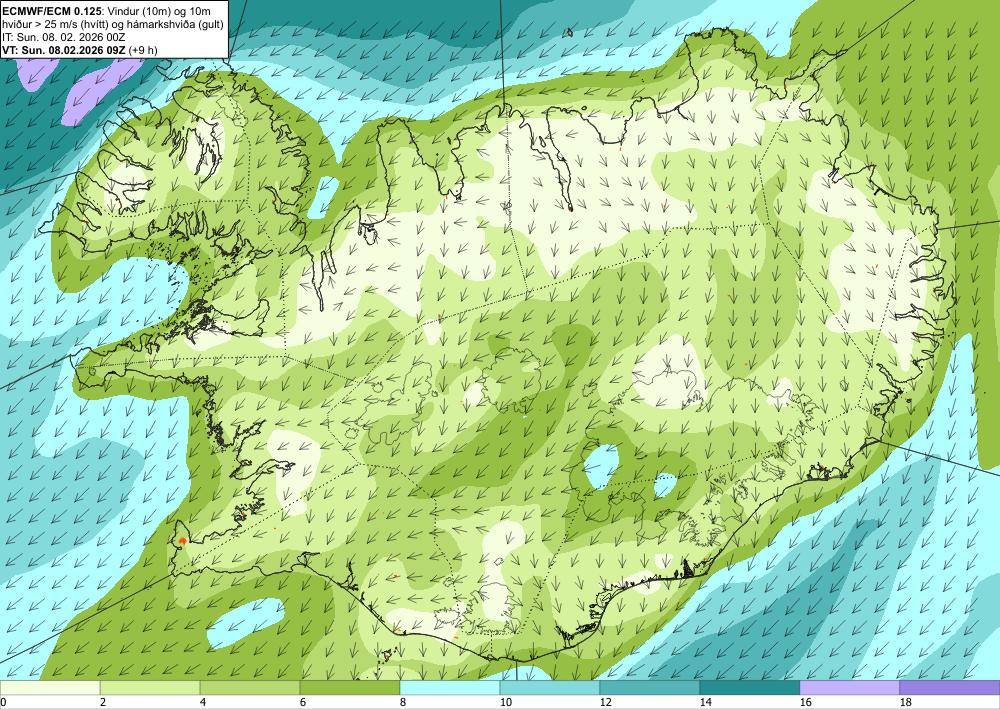The width and height of the screenshot is (1000, 709).
Task: Click legend scale label "8"
Action: click(x=402, y=702)
